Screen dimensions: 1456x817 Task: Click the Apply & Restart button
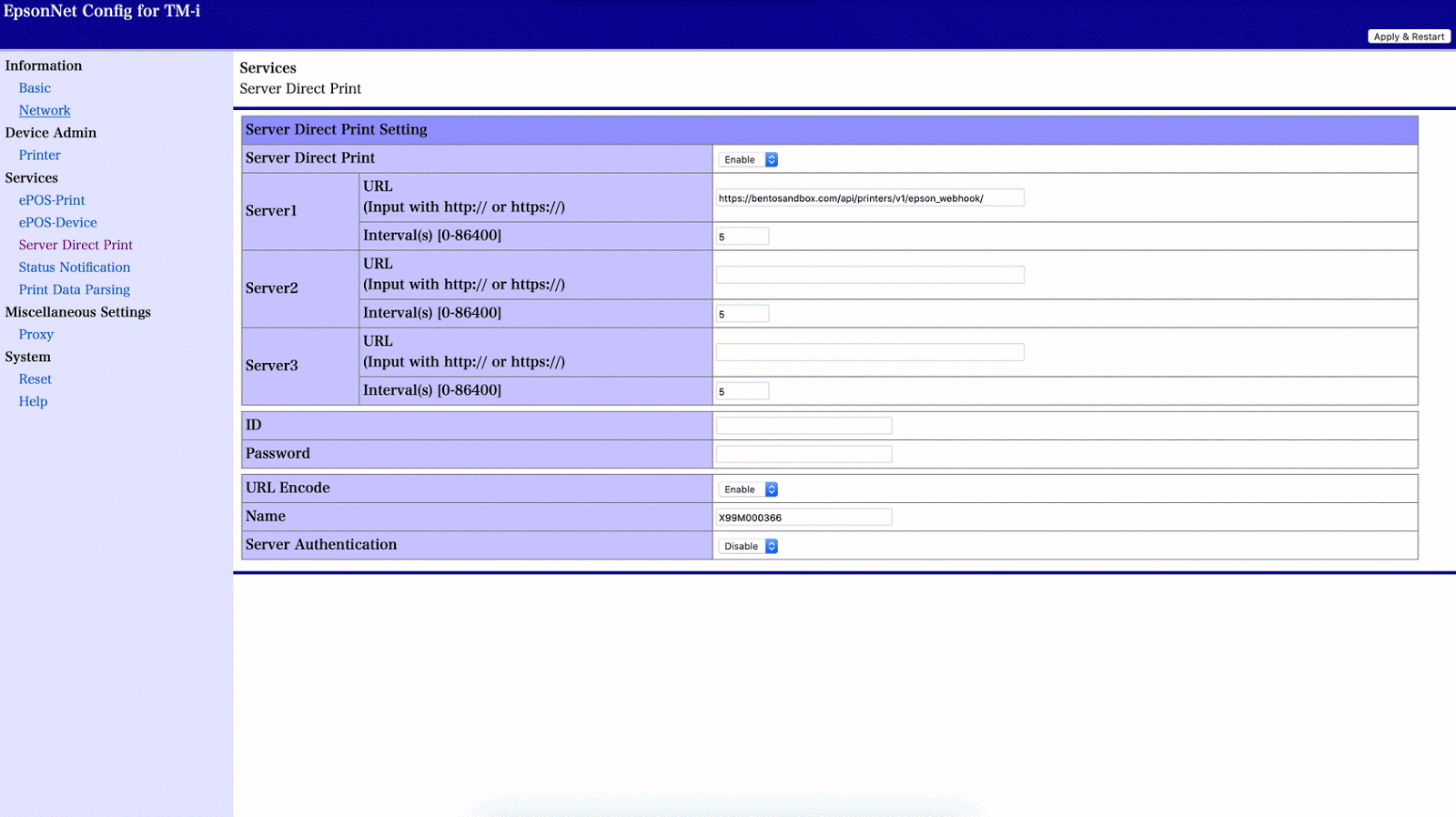1409,36
